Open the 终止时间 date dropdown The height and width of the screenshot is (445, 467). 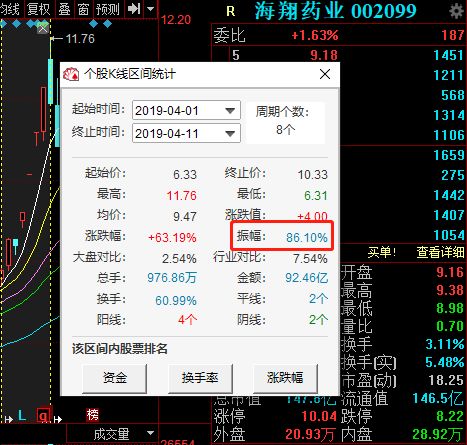click(230, 134)
